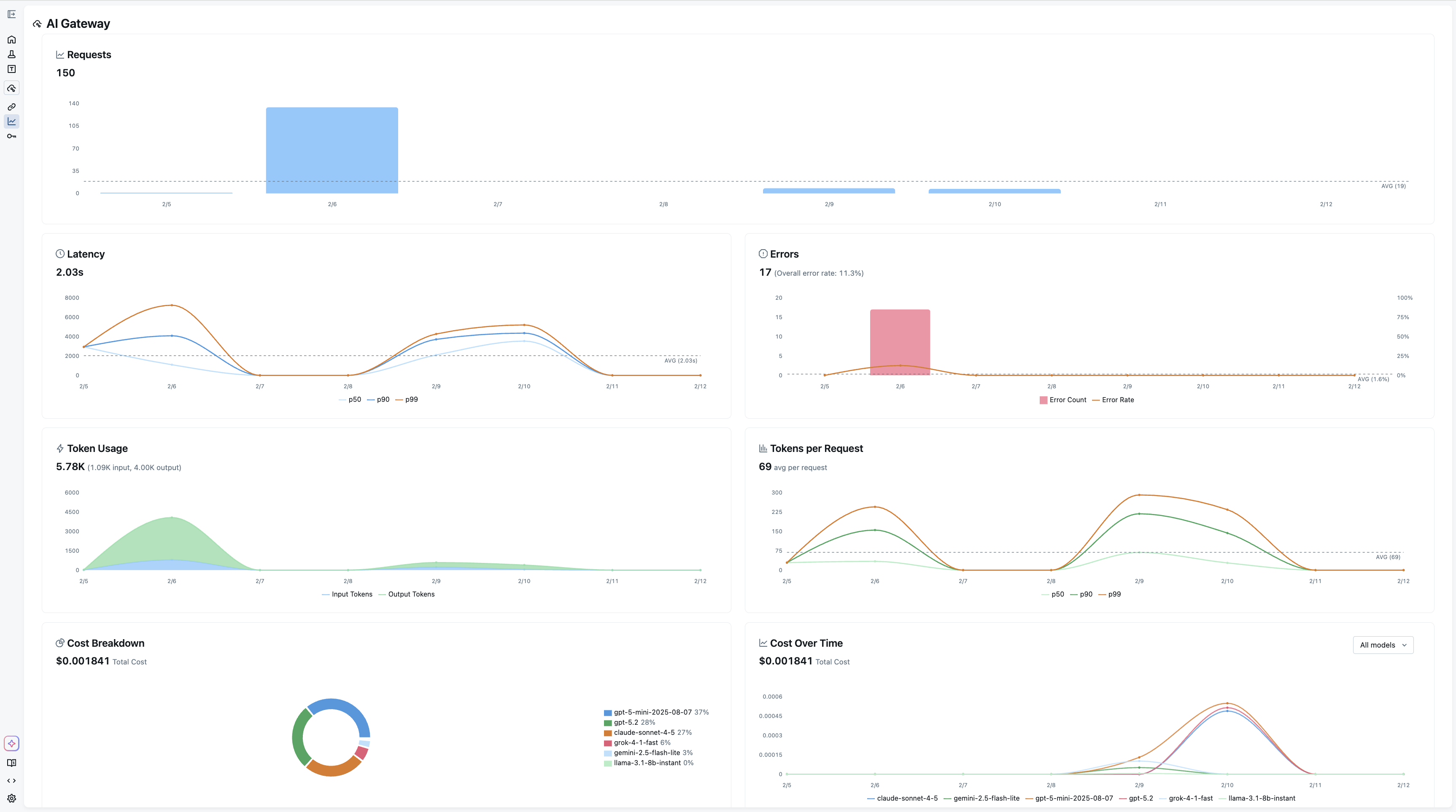Image resolution: width=1456 pixels, height=812 pixels.
Task: Open the code brackets icon in the sidebar
Action: (x=12, y=780)
